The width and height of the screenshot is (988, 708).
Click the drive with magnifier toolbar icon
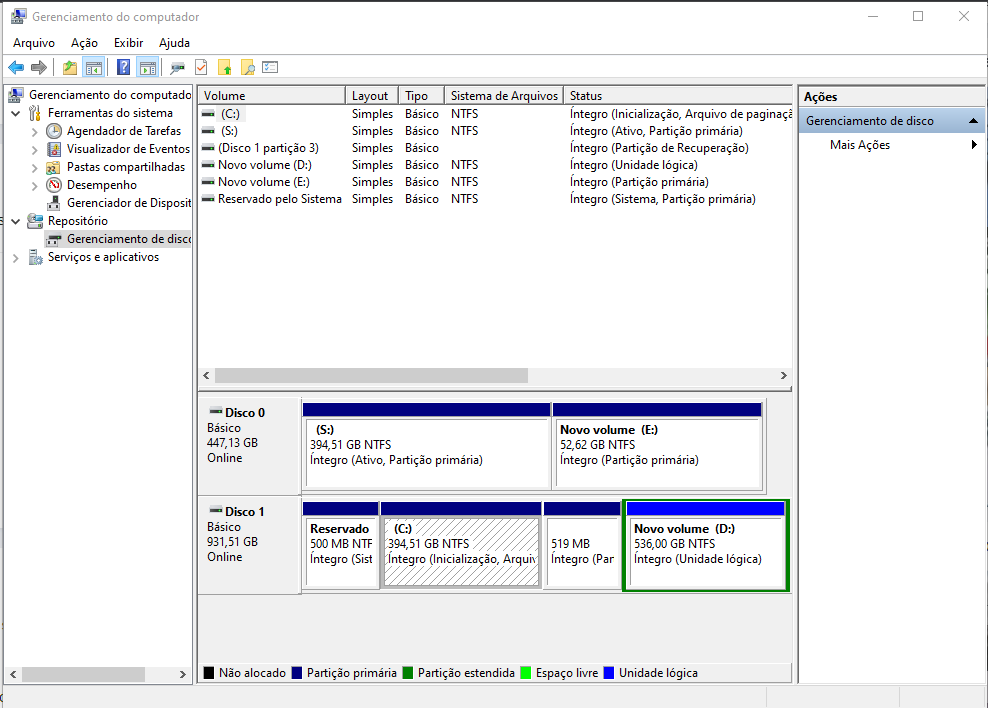(x=178, y=67)
